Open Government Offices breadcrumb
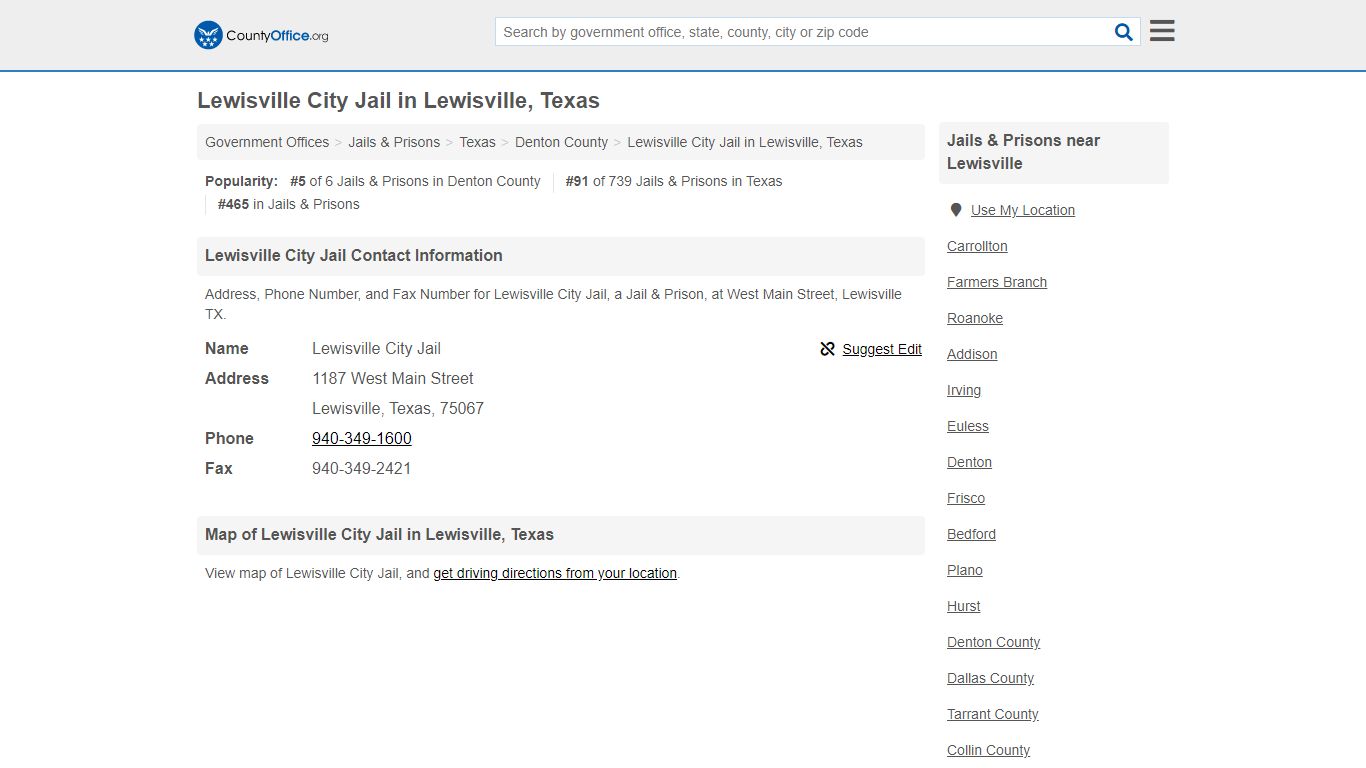Viewport: 1366px width, 768px height. point(267,142)
